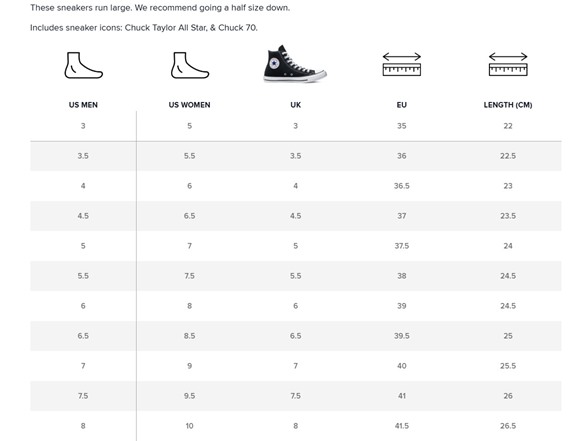Image resolution: width=588 pixels, height=441 pixels.
Task: Select US WOMEN size 6.5 cell
Action: (x=189, y=216)
